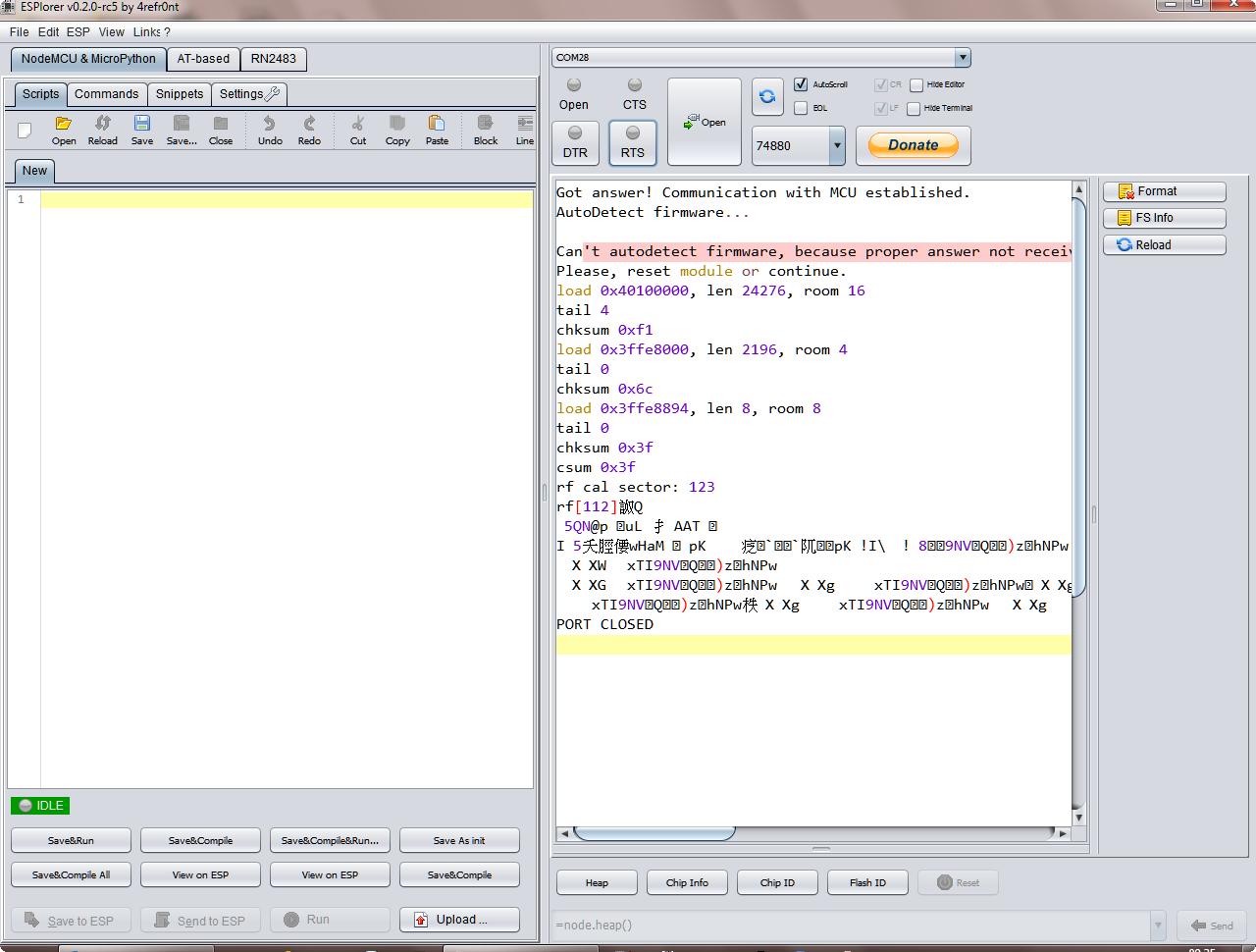The width and height of the screenshot is (1256, 952).
Task: Expand the COM28 port dropdown
Action: 963,58
